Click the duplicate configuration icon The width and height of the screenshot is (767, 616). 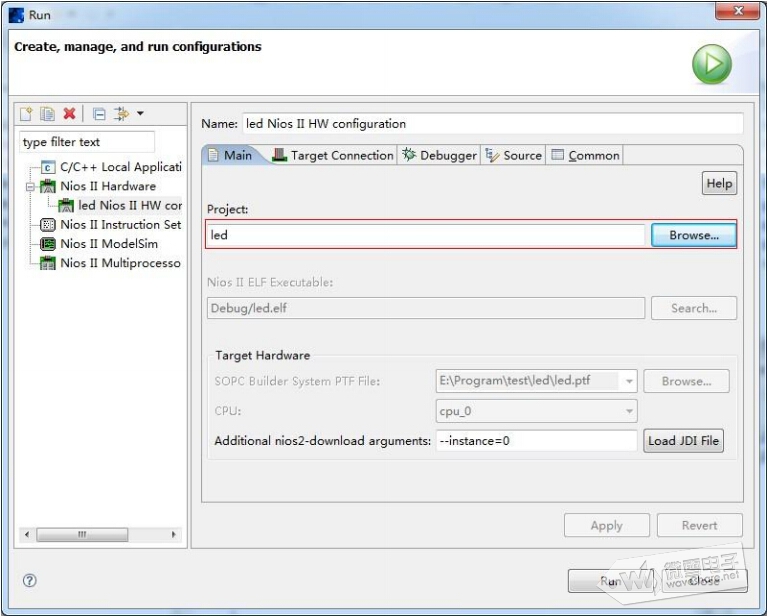point(47,114)
